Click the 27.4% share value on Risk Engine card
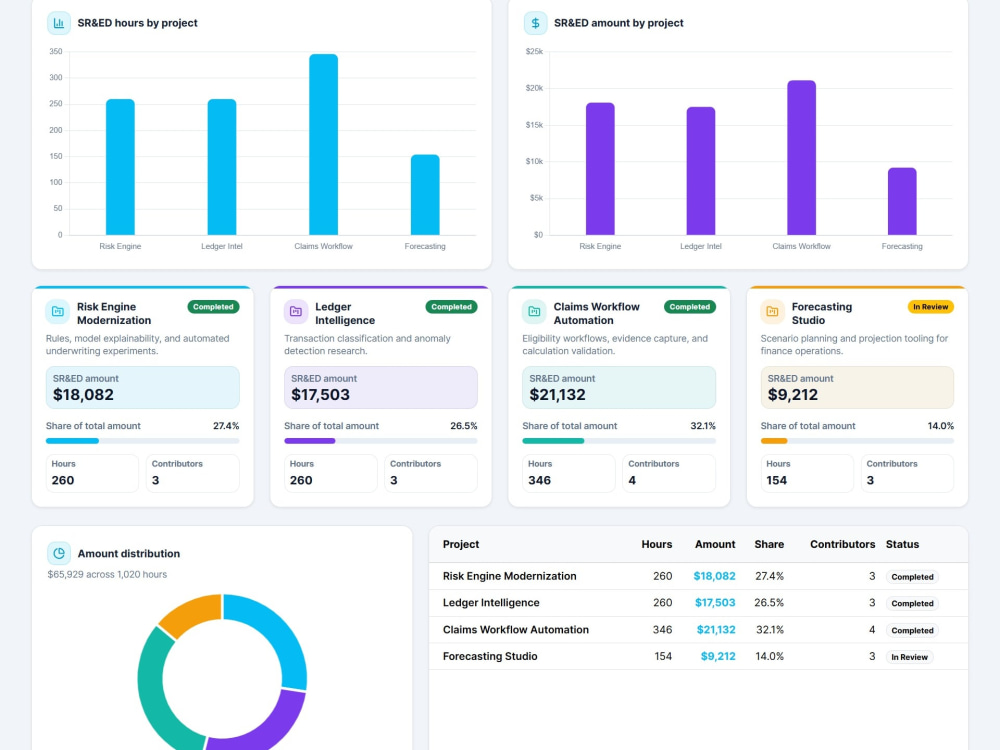The image size is (1000, 750). (226, 425)
